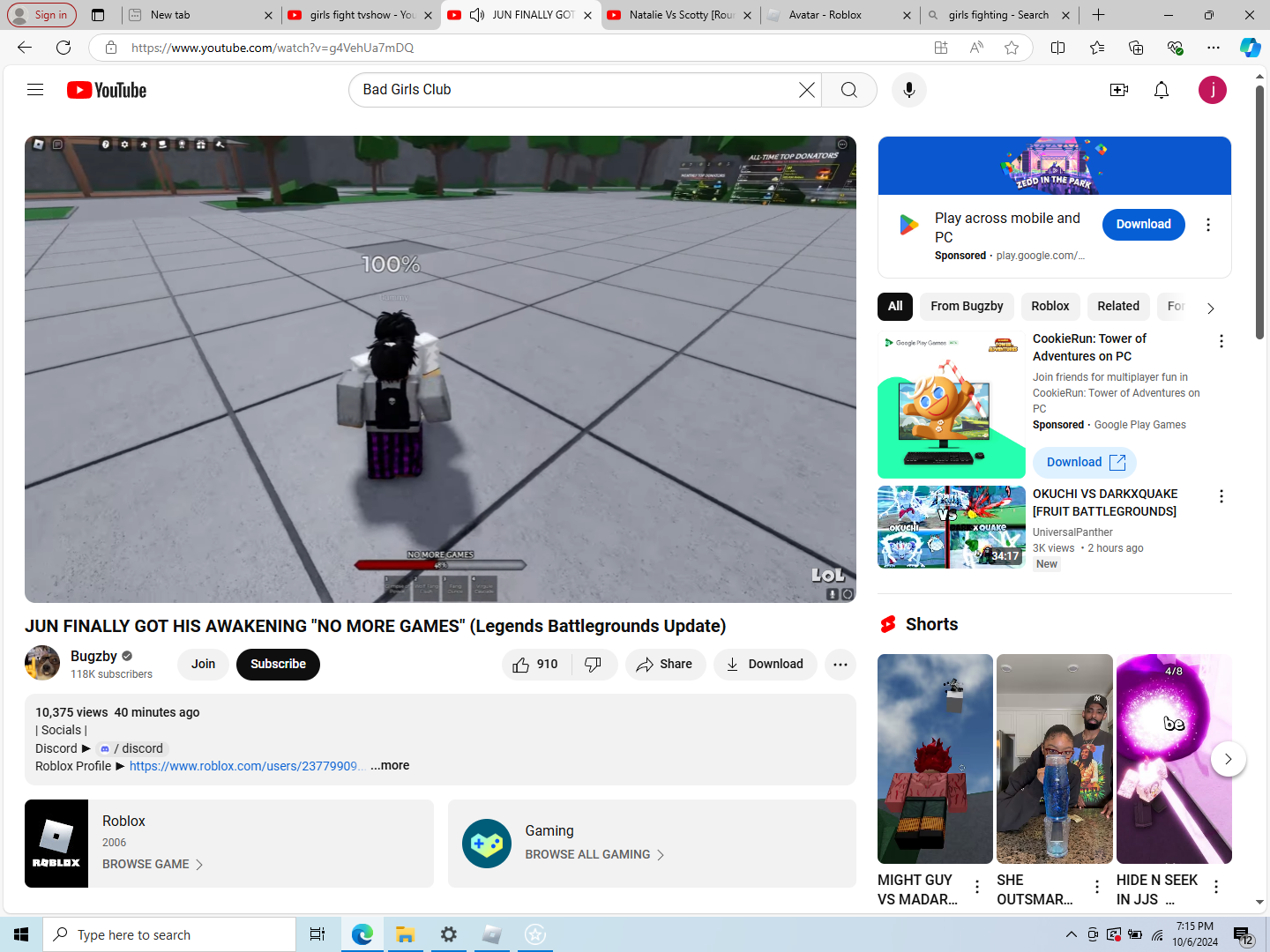Screen dimensions: 1270x952
Task: Share this video
Action: [x=665, y=665]
